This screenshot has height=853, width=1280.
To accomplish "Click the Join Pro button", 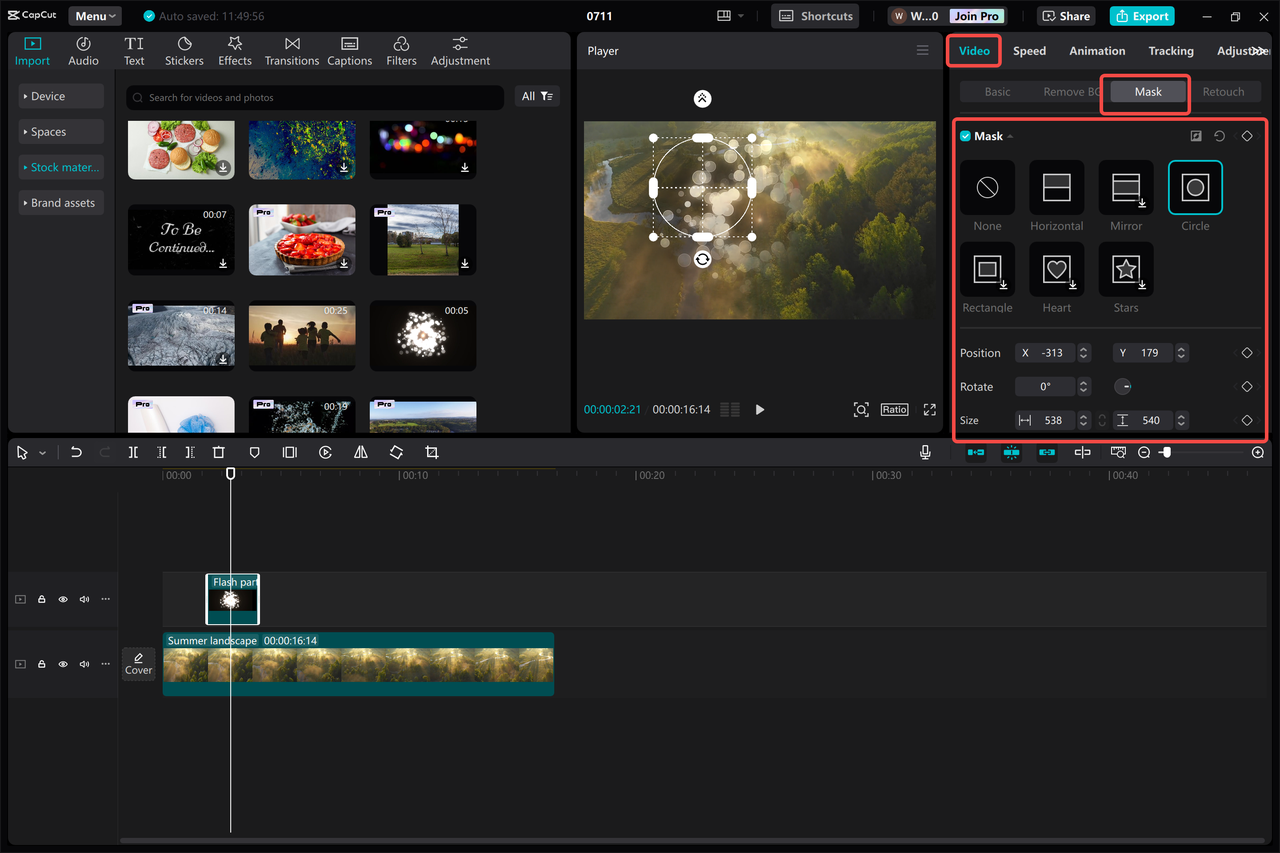I will tap(976, 16).
